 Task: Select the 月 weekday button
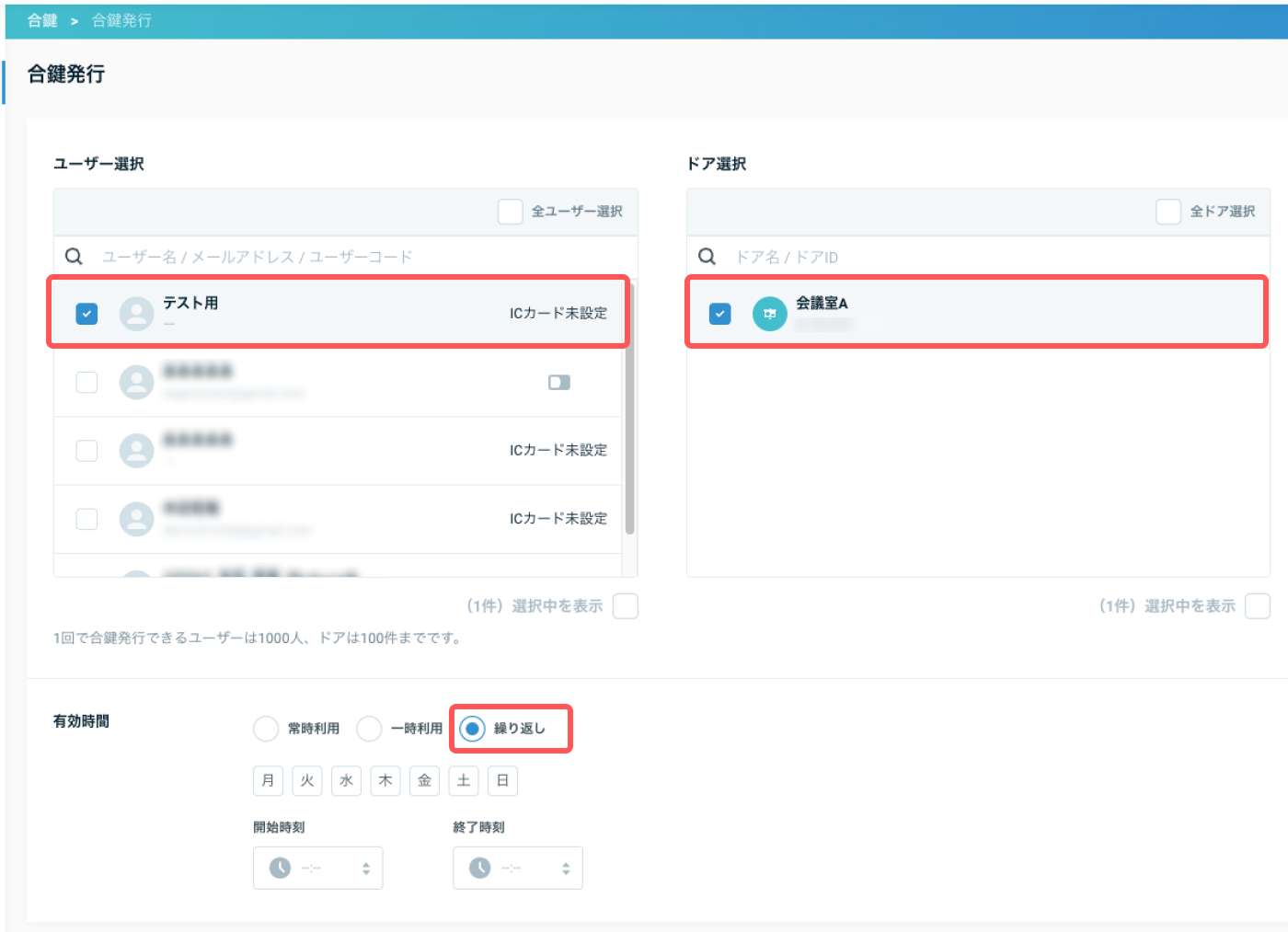(x=268, y=780)
